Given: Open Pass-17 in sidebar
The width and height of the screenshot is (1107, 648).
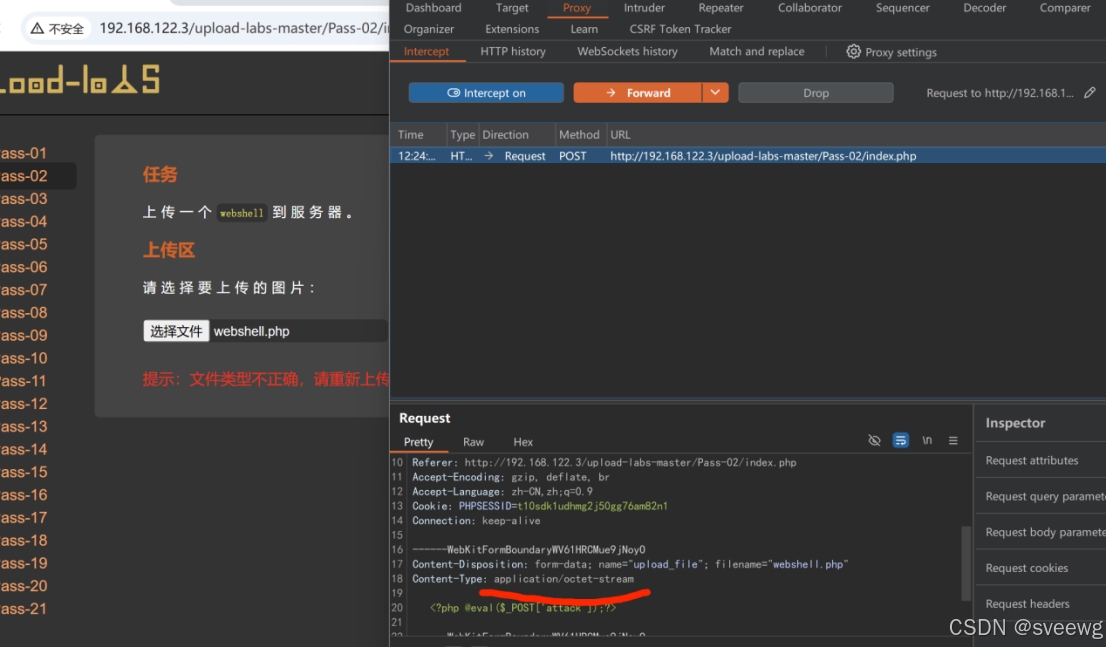Looking at the screenshot, I should coord(23,518).
